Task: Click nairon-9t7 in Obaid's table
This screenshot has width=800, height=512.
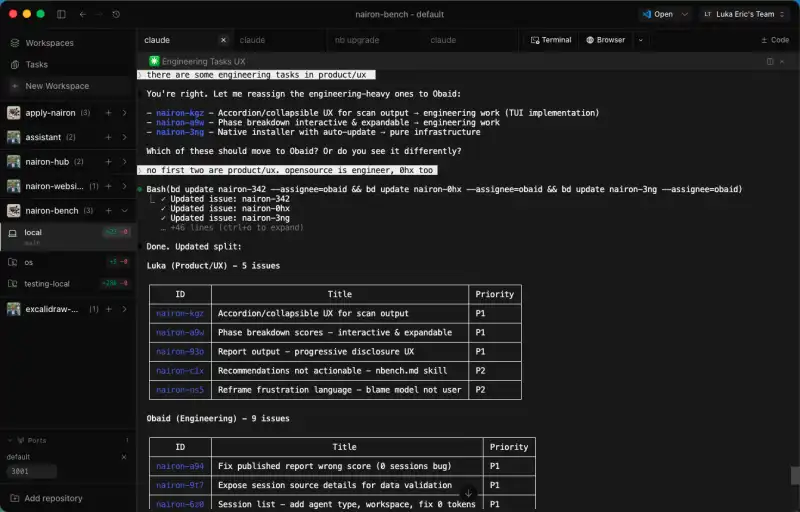Action: tap(180, 485)
